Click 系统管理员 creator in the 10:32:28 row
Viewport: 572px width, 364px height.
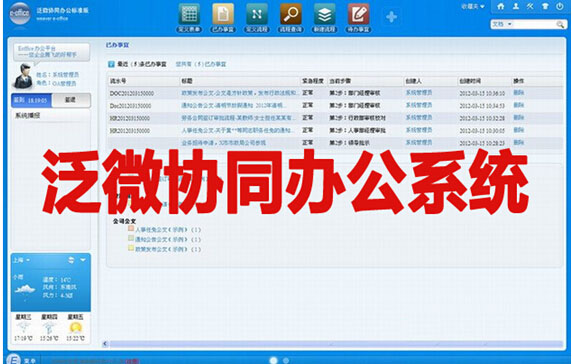point(419,117)
